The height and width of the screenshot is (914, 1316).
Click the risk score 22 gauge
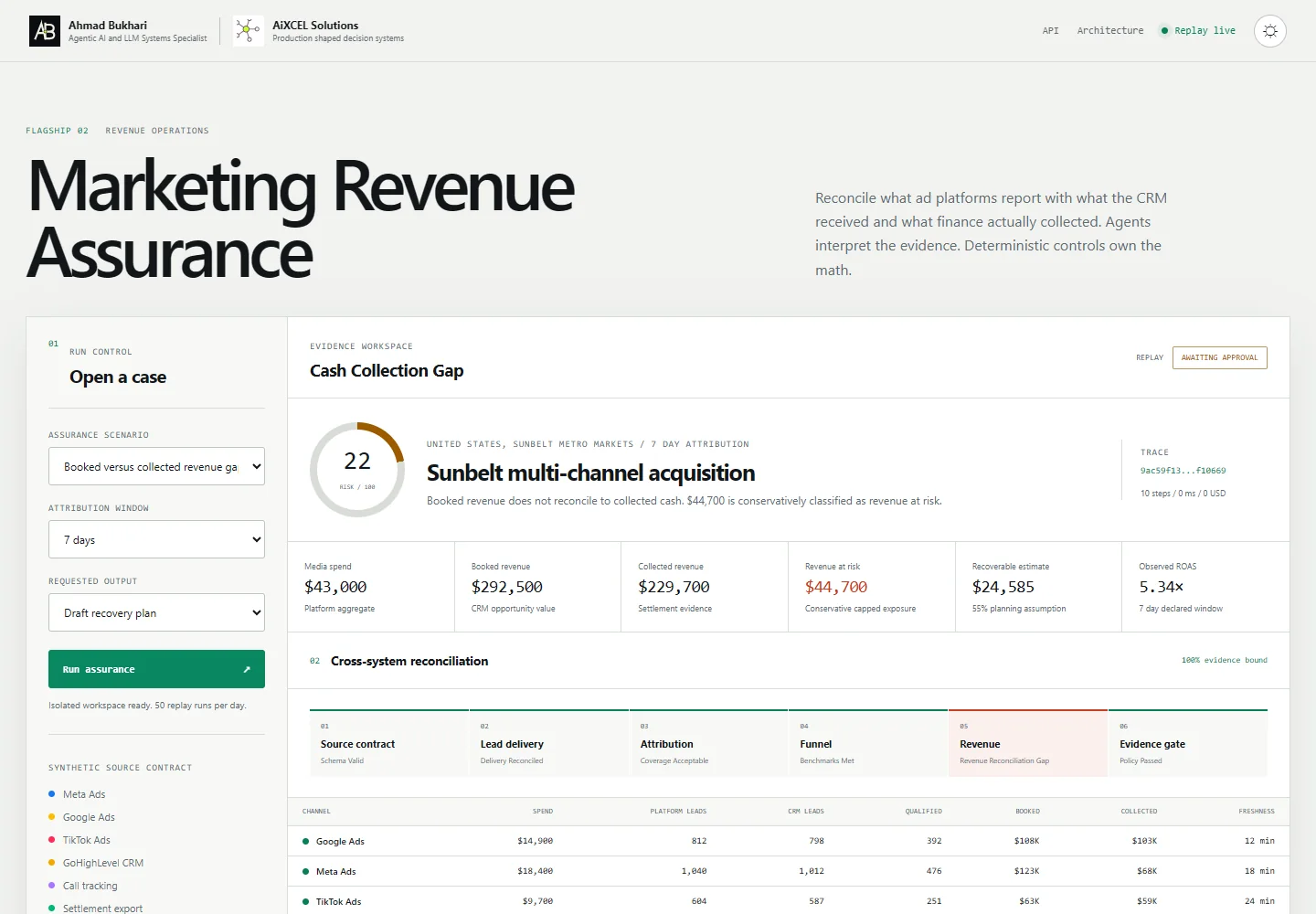pos(357,470)
